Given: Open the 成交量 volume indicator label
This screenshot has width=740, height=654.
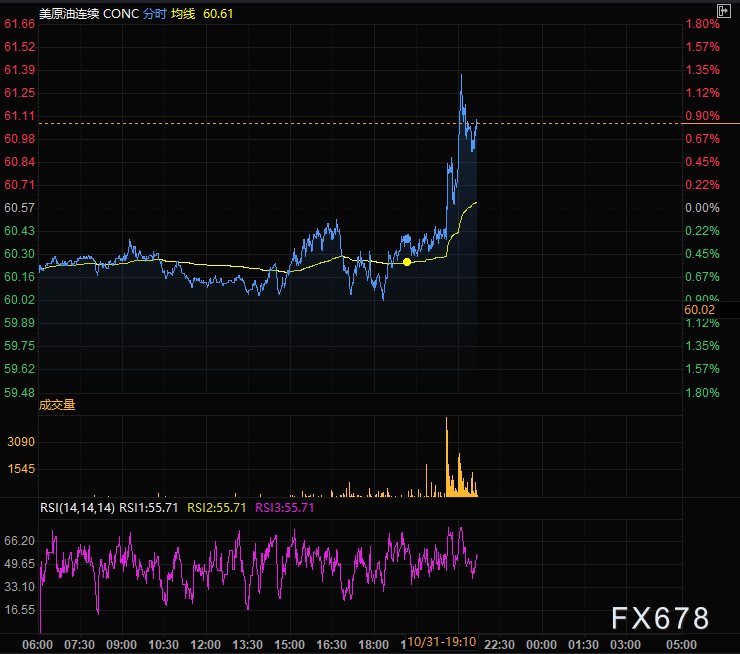Looking at the screenshot, I should pos(57,405).
